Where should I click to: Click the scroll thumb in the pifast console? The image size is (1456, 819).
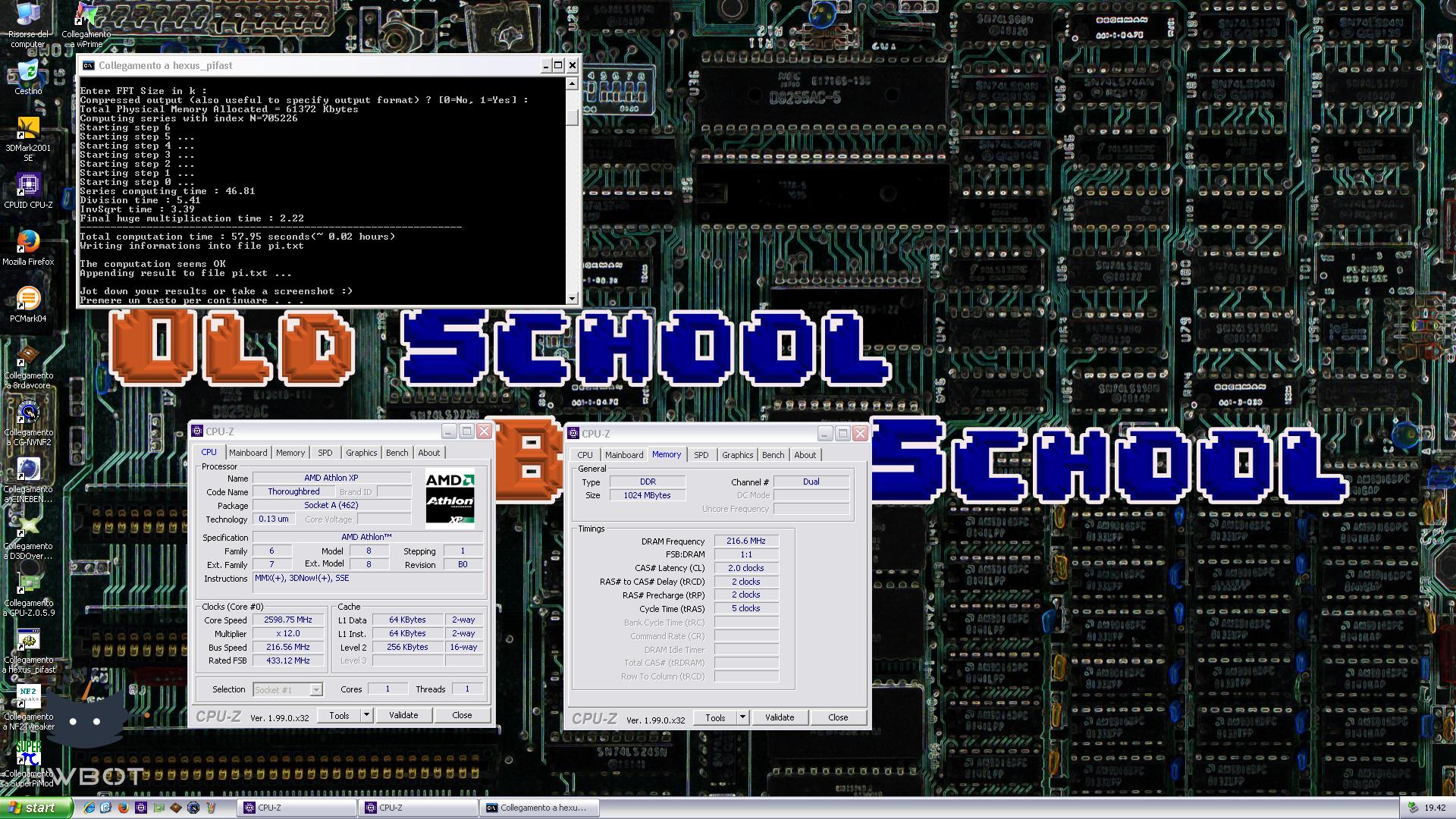click(x=573, y=118)
